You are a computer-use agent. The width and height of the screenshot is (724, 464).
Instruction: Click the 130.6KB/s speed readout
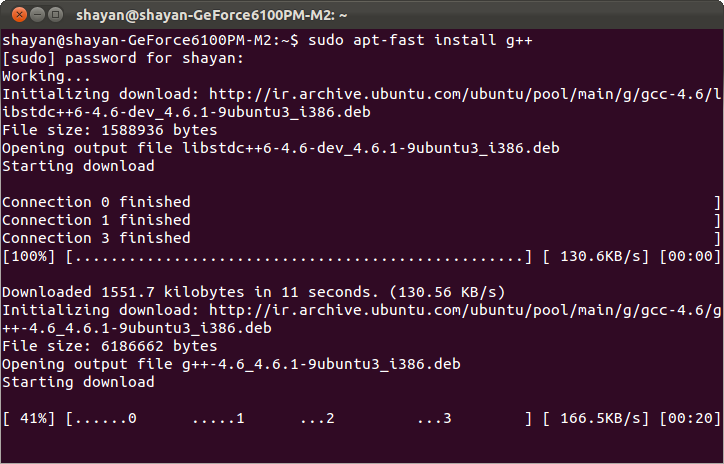(595, 256)
